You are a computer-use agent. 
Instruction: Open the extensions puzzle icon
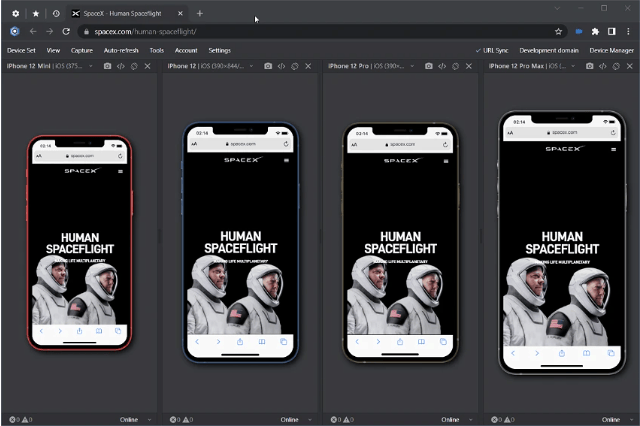(595, 31)
